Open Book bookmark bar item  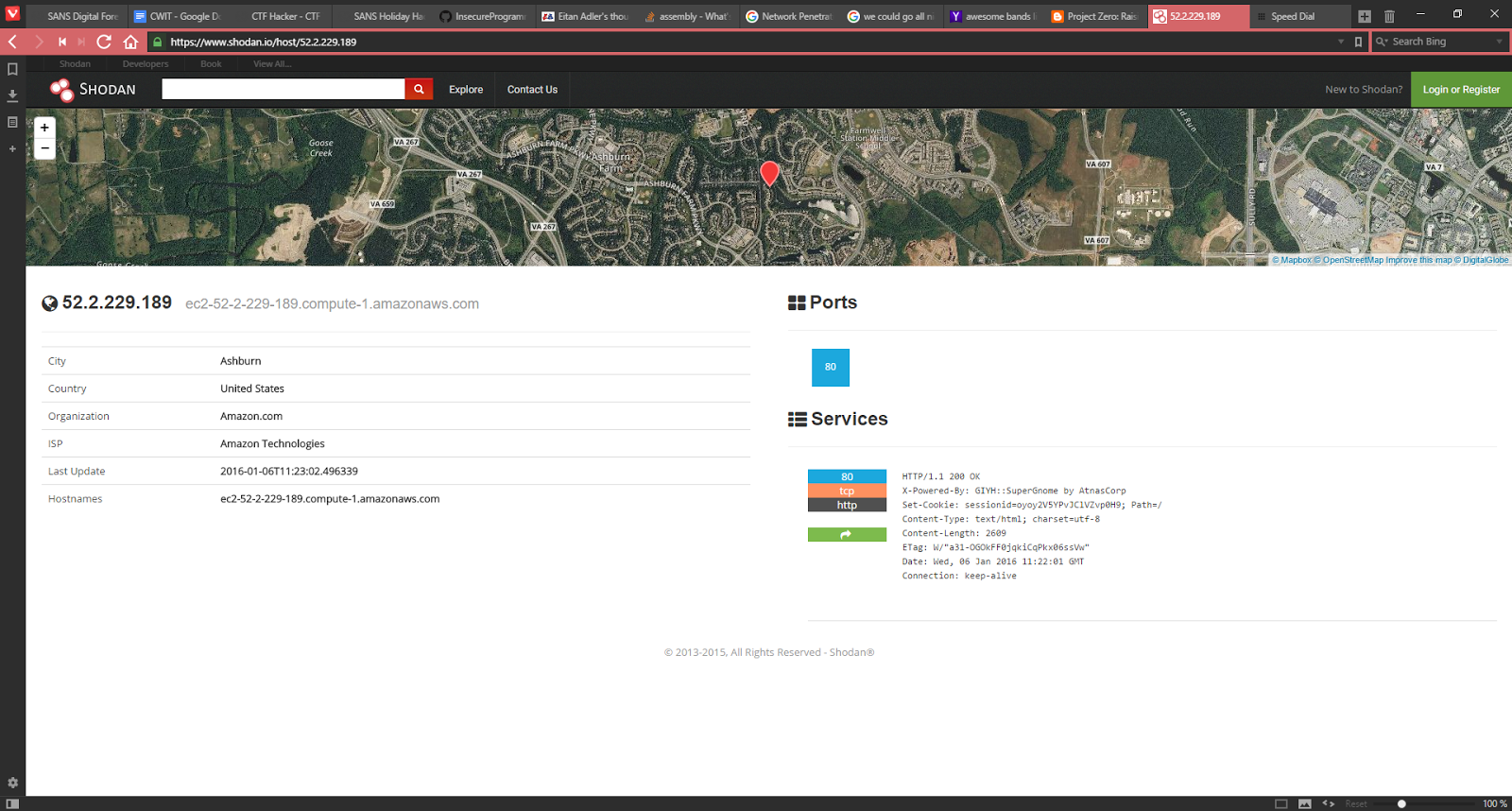click(211, 64)
